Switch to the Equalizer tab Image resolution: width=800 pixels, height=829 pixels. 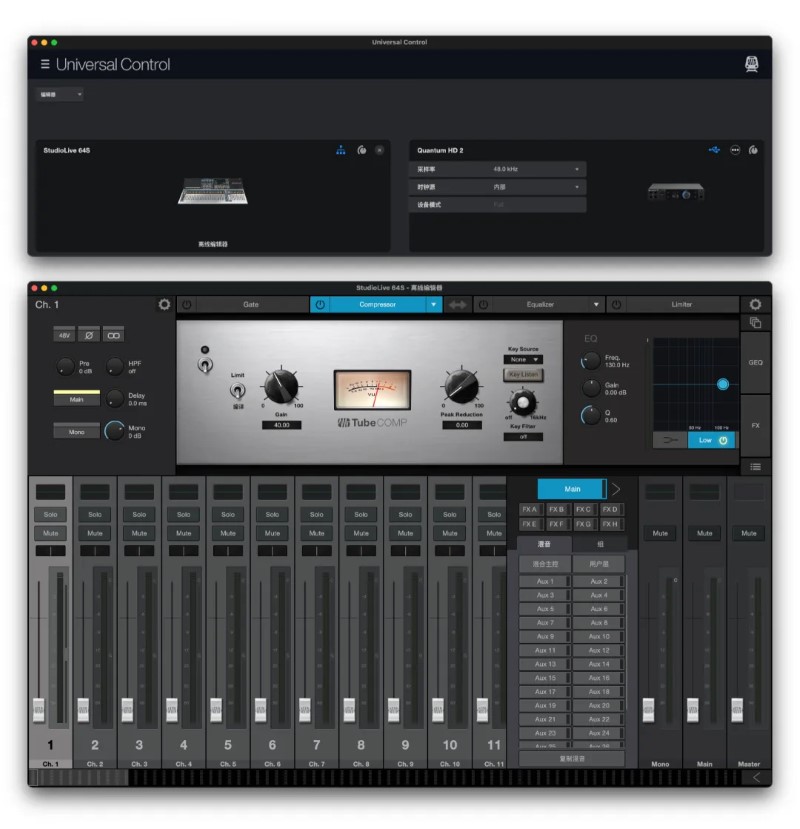(x=540, y=305)
